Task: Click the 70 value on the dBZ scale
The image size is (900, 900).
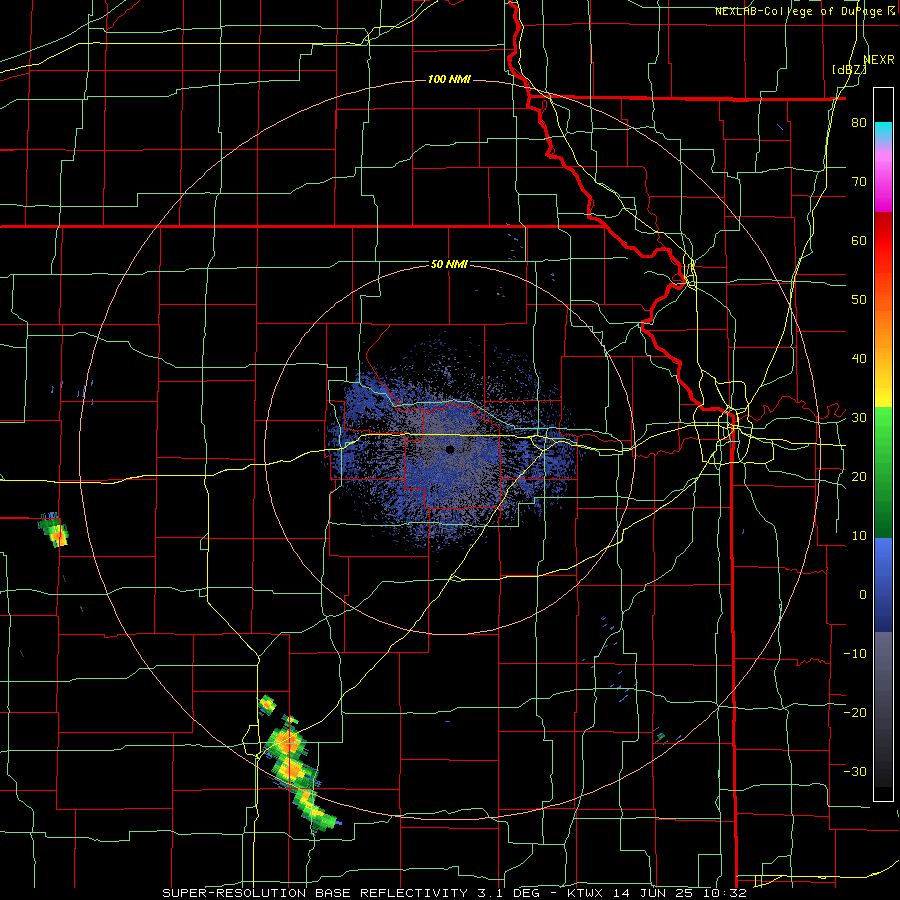Action: 859,181
